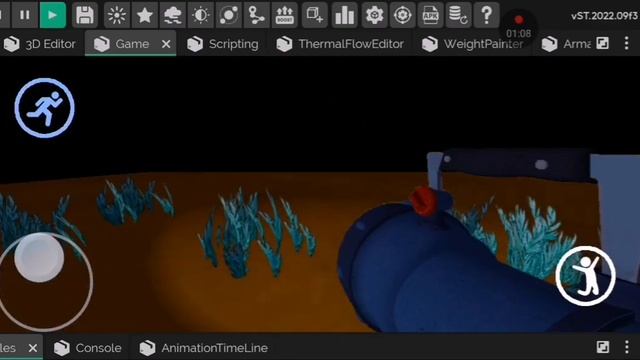Open the ThermalFlowEditor tab

pos(340,44)
